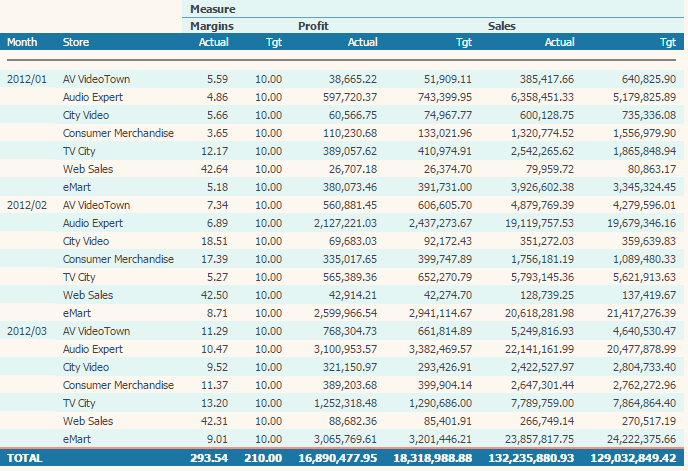Select the 2012/02 month row label

pyautogui.click(x=27, y=204)
